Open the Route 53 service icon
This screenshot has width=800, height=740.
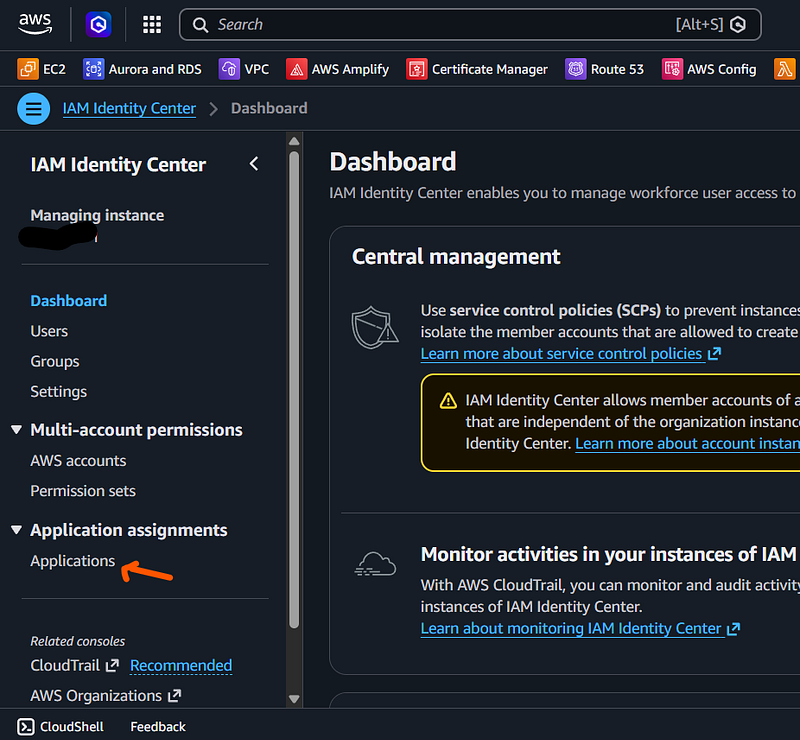click(x=574, y=69)
